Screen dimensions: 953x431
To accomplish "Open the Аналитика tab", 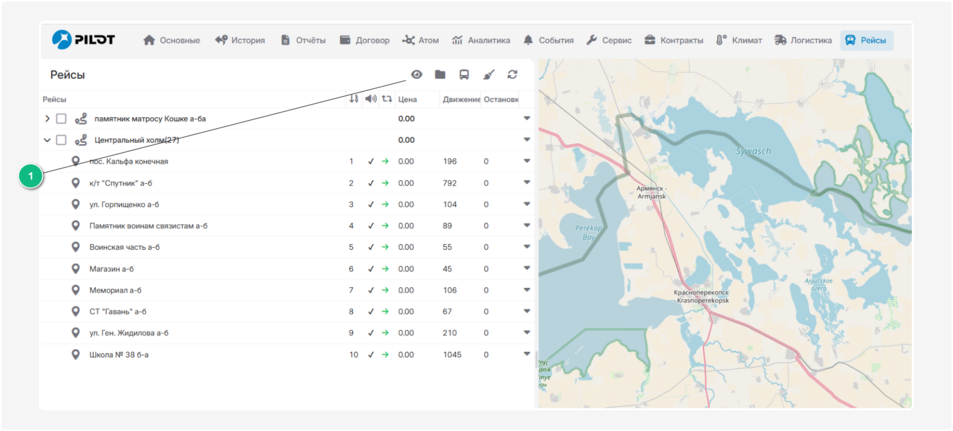I will pyautogui.click(x=481, y=41).
